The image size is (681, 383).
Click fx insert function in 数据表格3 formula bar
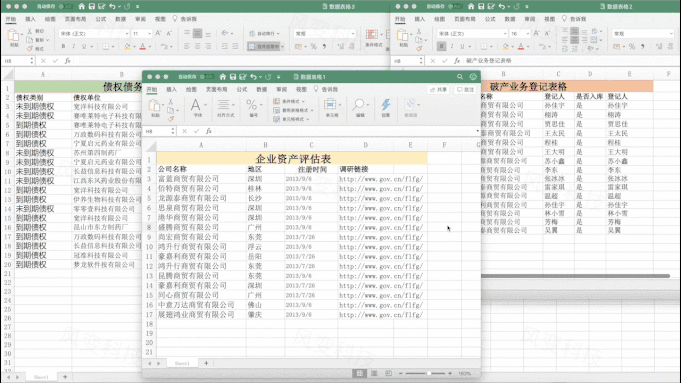pos(68,61)
